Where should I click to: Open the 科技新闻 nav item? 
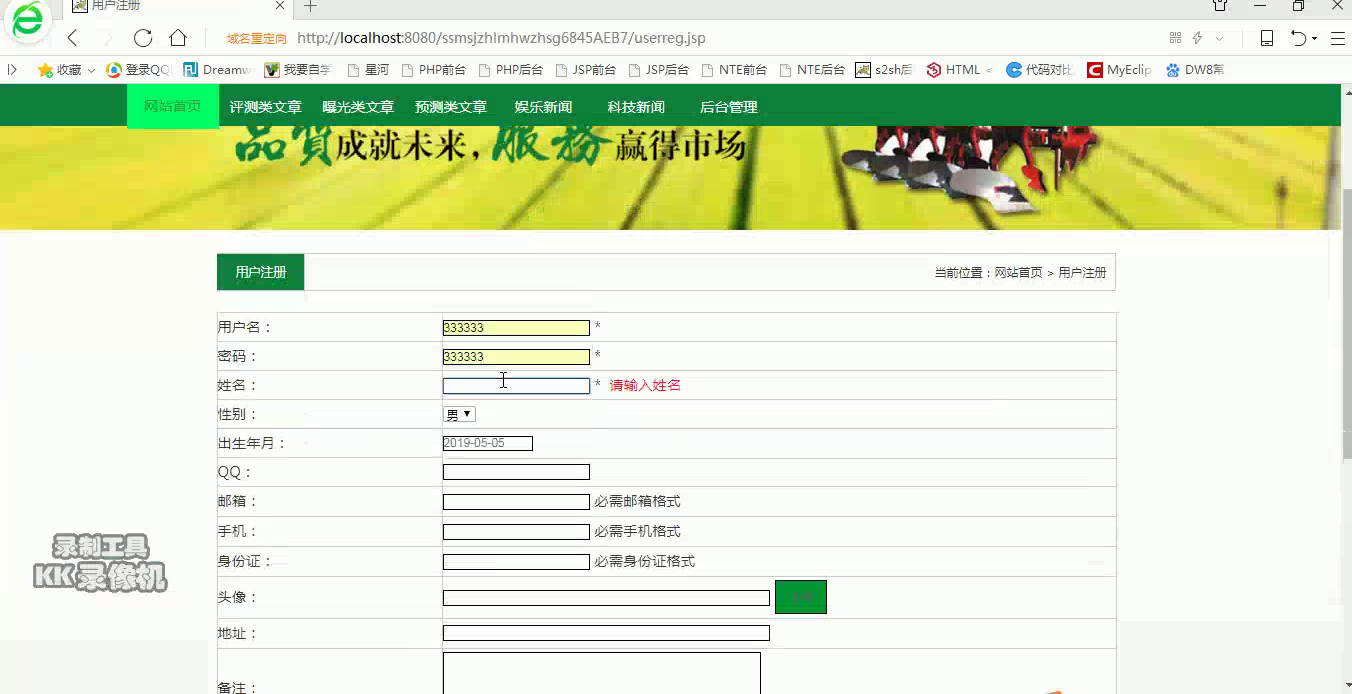point(636,107)
